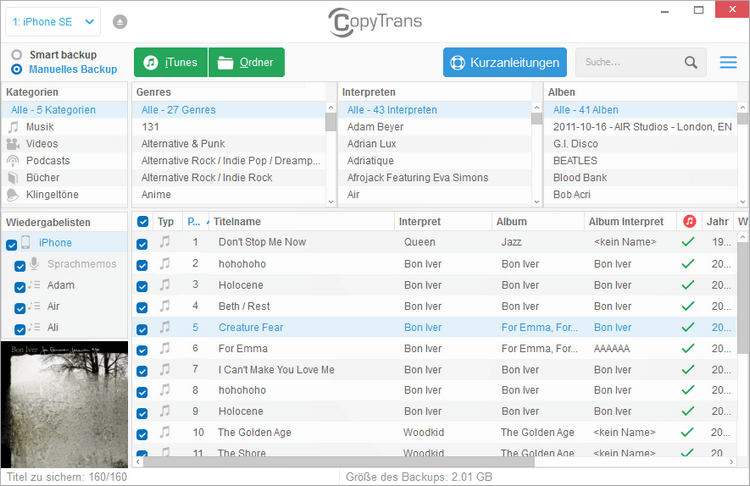Click the search magnifier icon
Image resolution: width=750 pixels, height=486 pixels.
(691, 62)
